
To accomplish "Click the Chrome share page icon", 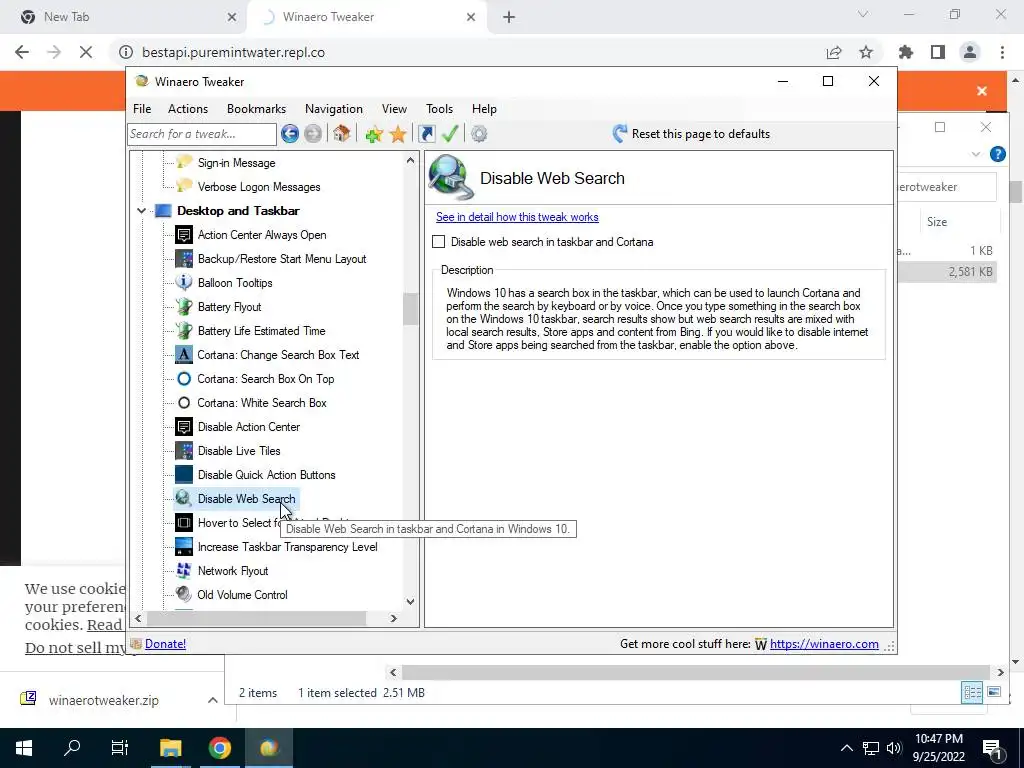I will [x=834, y=52].
